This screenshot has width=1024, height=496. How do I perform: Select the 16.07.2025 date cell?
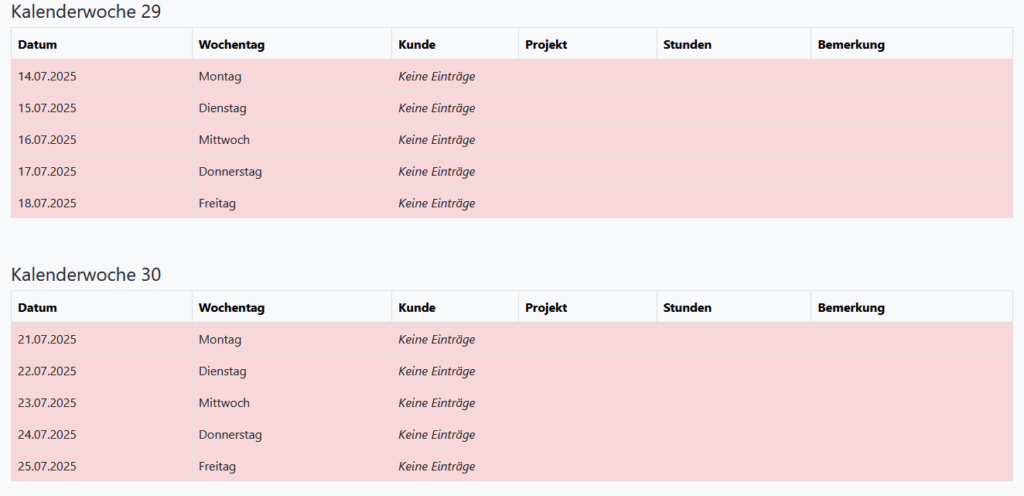[x=47, y=140]
